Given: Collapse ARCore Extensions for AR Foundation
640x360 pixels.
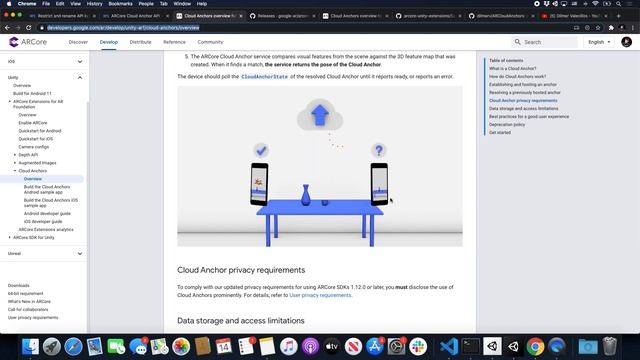Looking at the screenshot, I should tap(10, 101).
